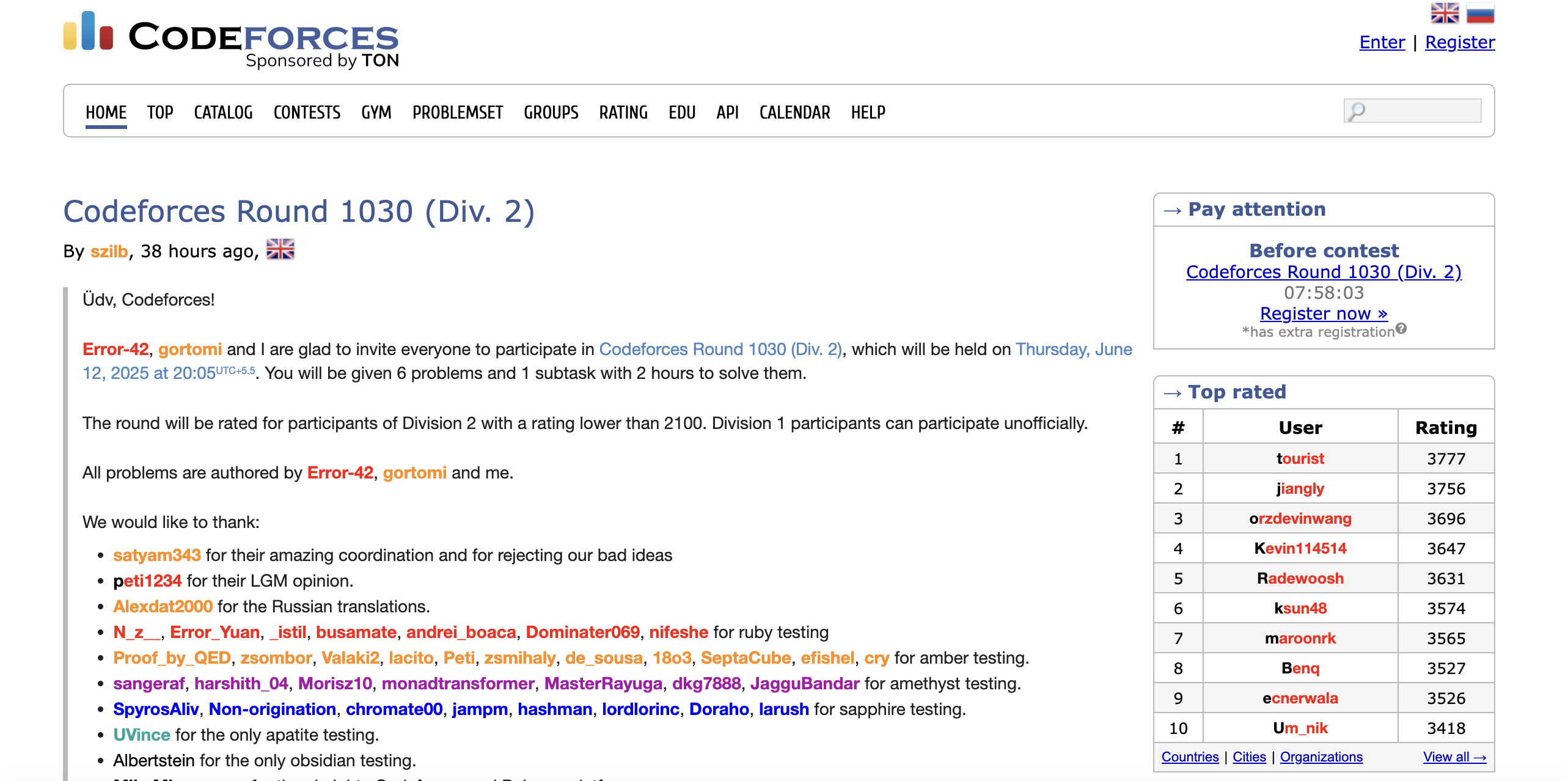Click the Organizations link
The image size is (1568, 781).
click(x=1321, y=757)
